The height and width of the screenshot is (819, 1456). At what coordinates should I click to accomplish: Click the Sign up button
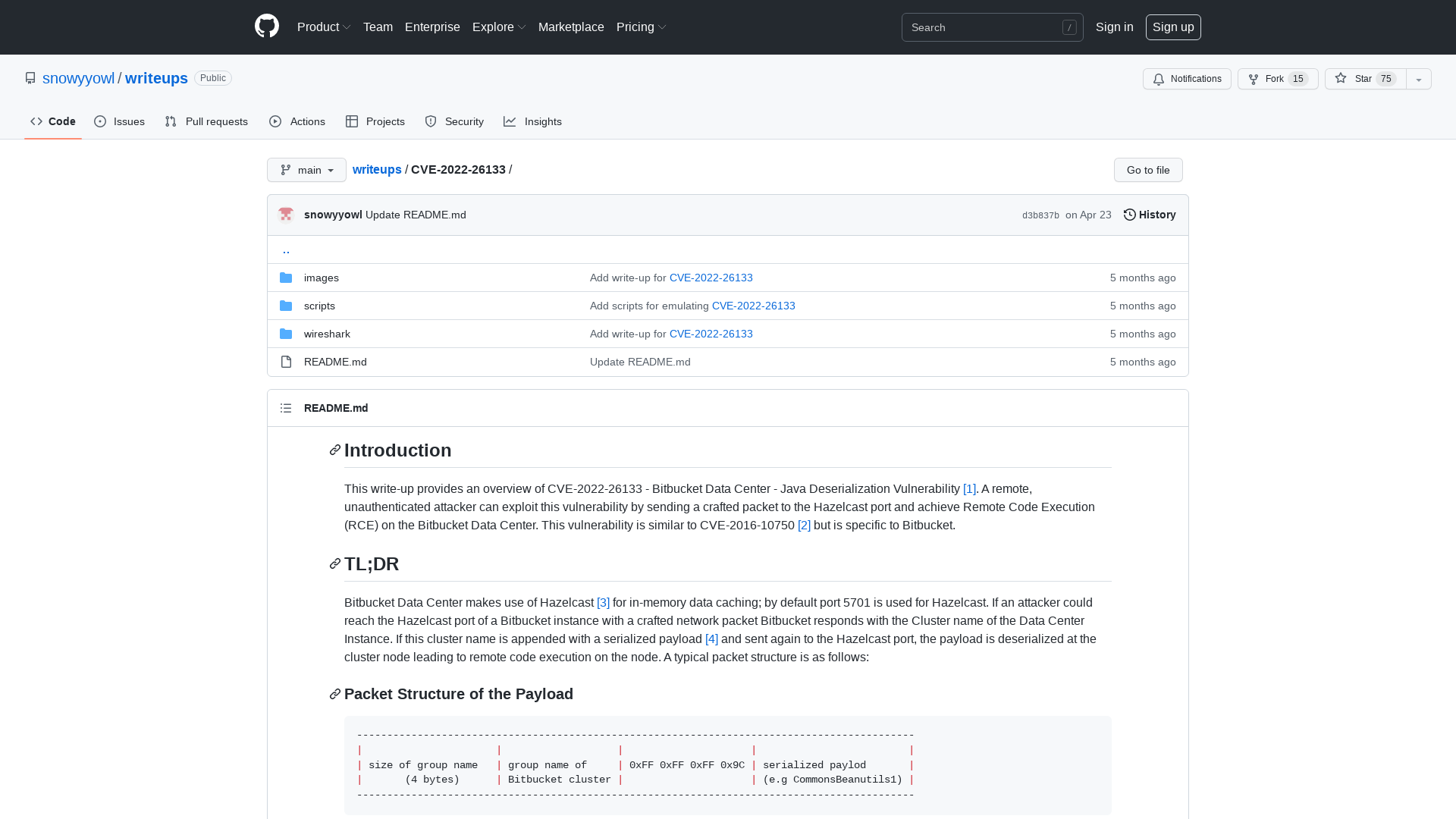pyautogui.click(x=1173, y=27)
